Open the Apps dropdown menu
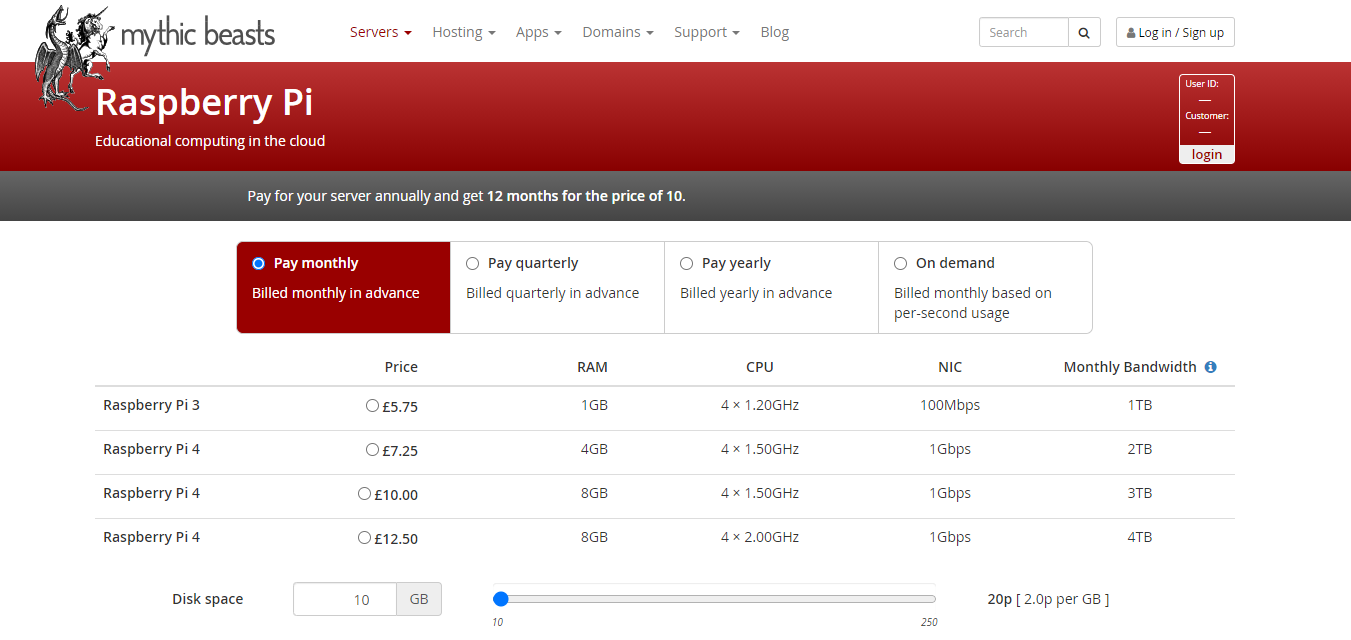 tap(539, 32)
